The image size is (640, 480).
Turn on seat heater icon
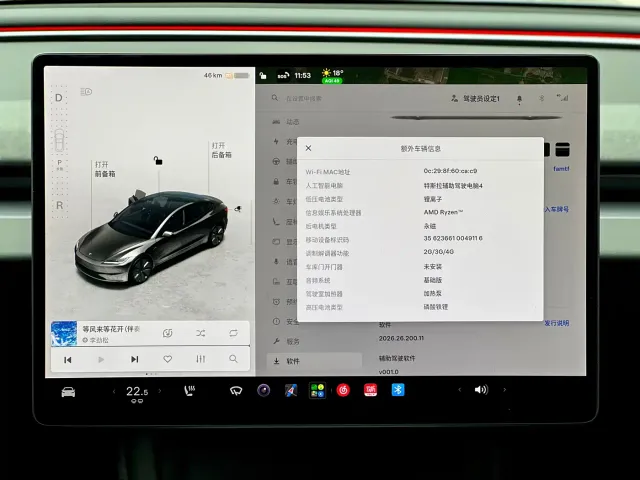pyautogui.click(x=190, y=391)
